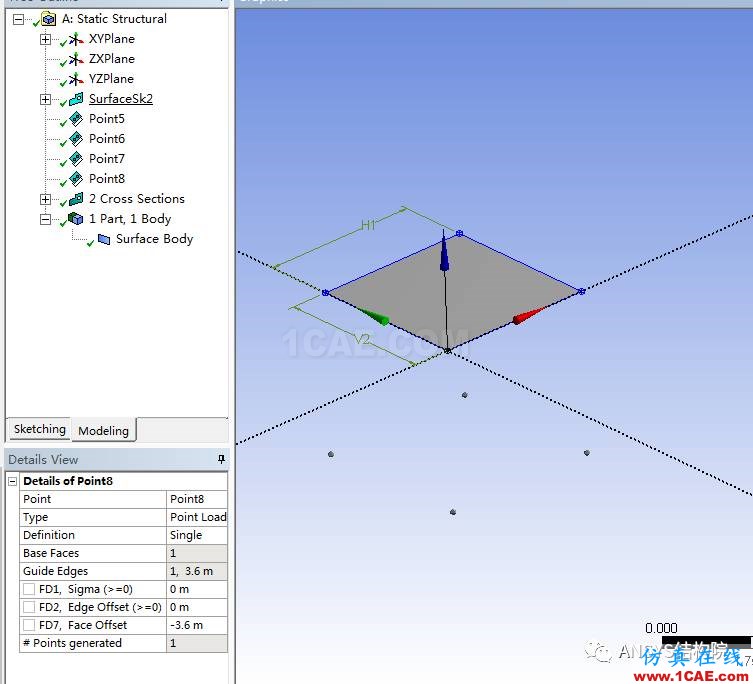Image resolution: width=753 pixels, height=684 pixels.
Task: Click the Type value Point Load
Action: (197, 517)
